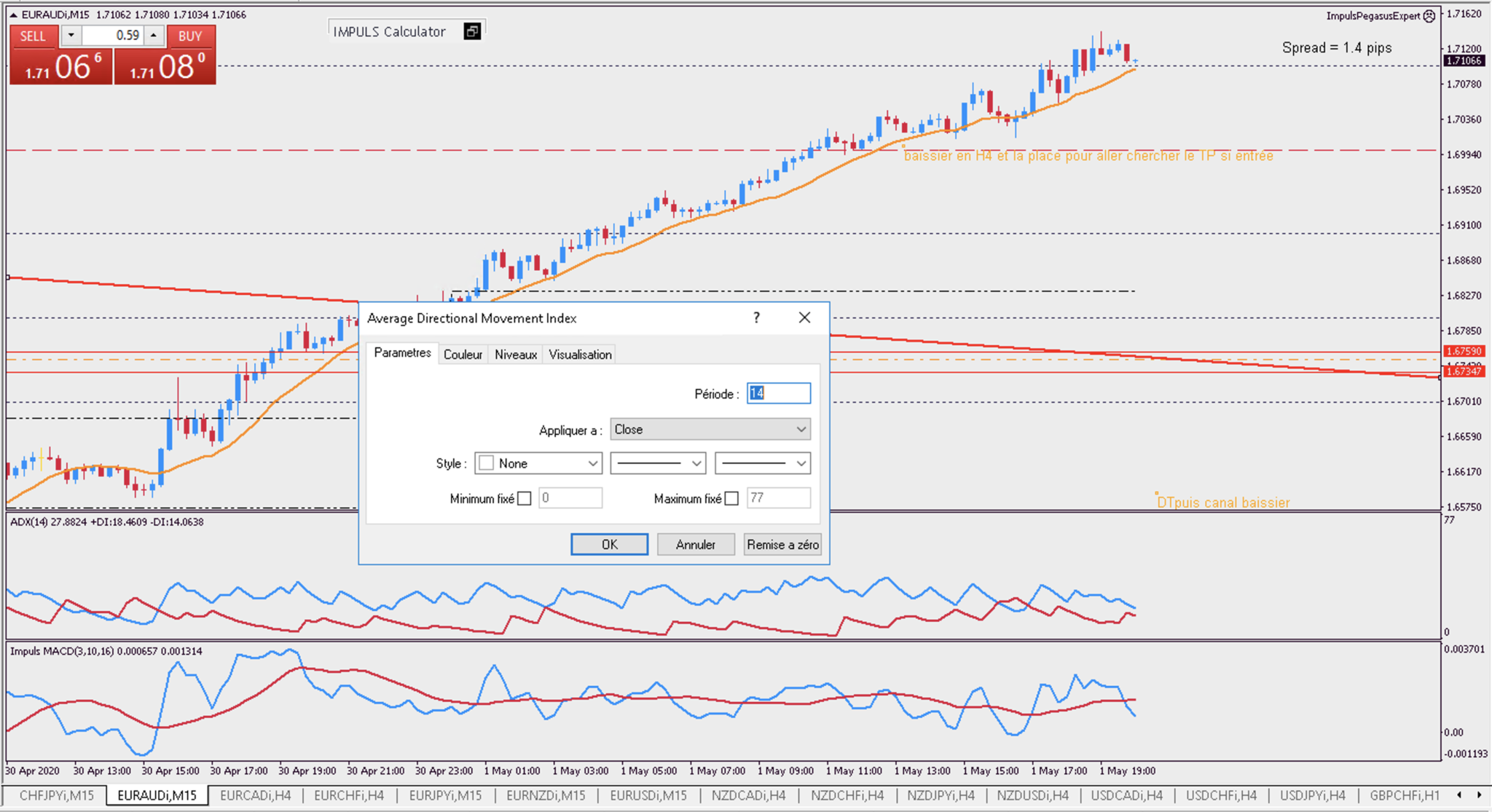Switch to the Couleur tab
This screenshot has height=812, width=1492.
click(x=463, y=355)
